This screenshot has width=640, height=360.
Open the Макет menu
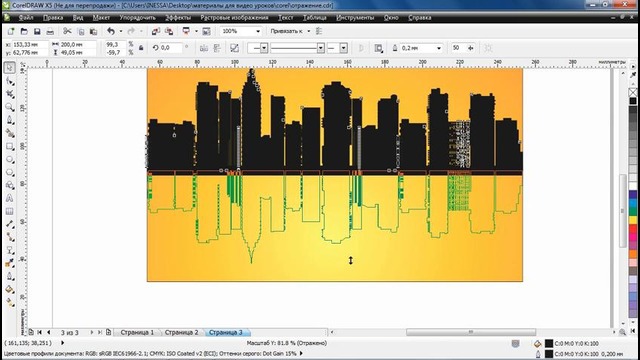coord(101,18)
